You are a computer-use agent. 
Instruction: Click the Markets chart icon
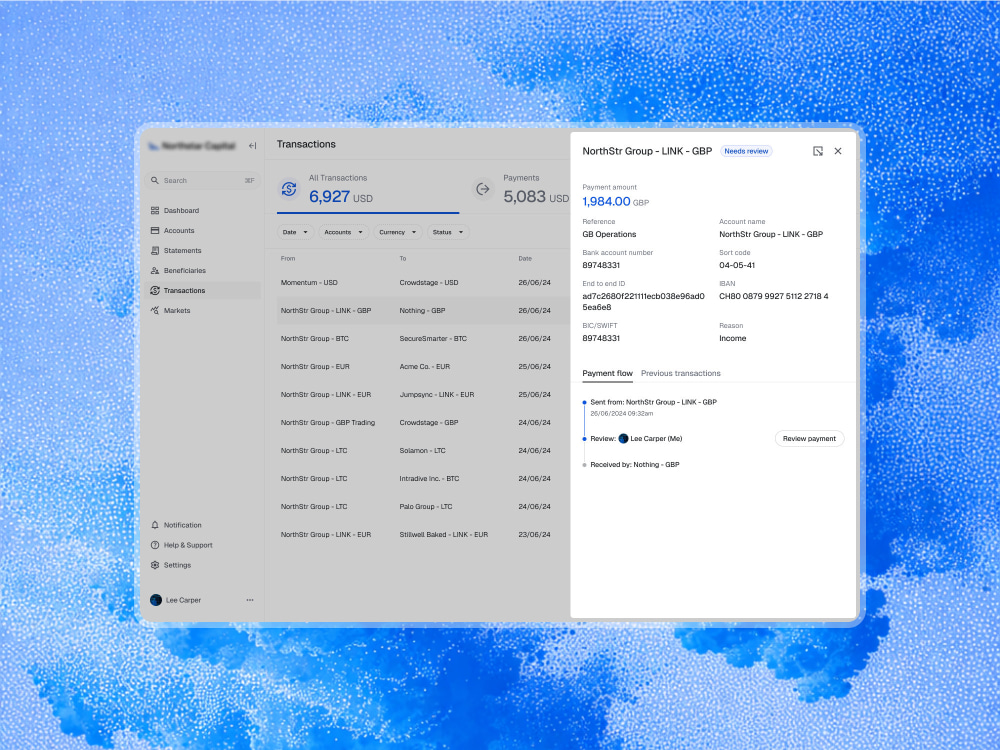coord(155,311)
